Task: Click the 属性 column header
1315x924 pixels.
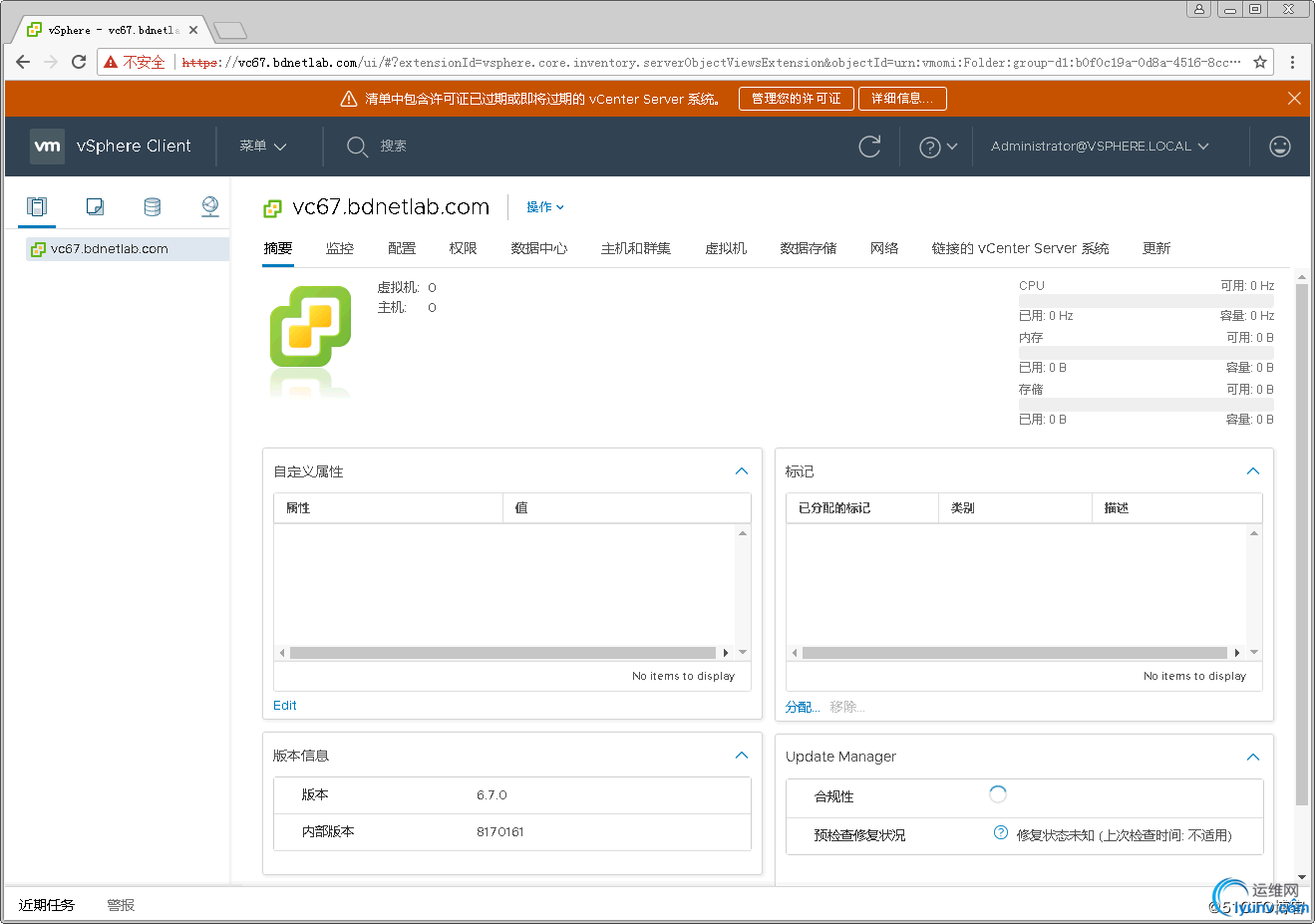Action: coord(388,507)
